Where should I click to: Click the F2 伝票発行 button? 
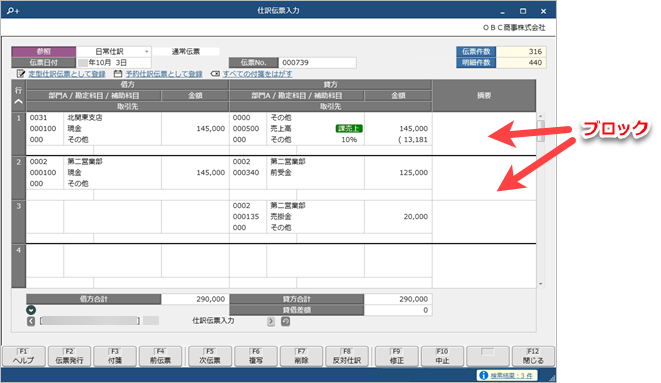[69, 356]
